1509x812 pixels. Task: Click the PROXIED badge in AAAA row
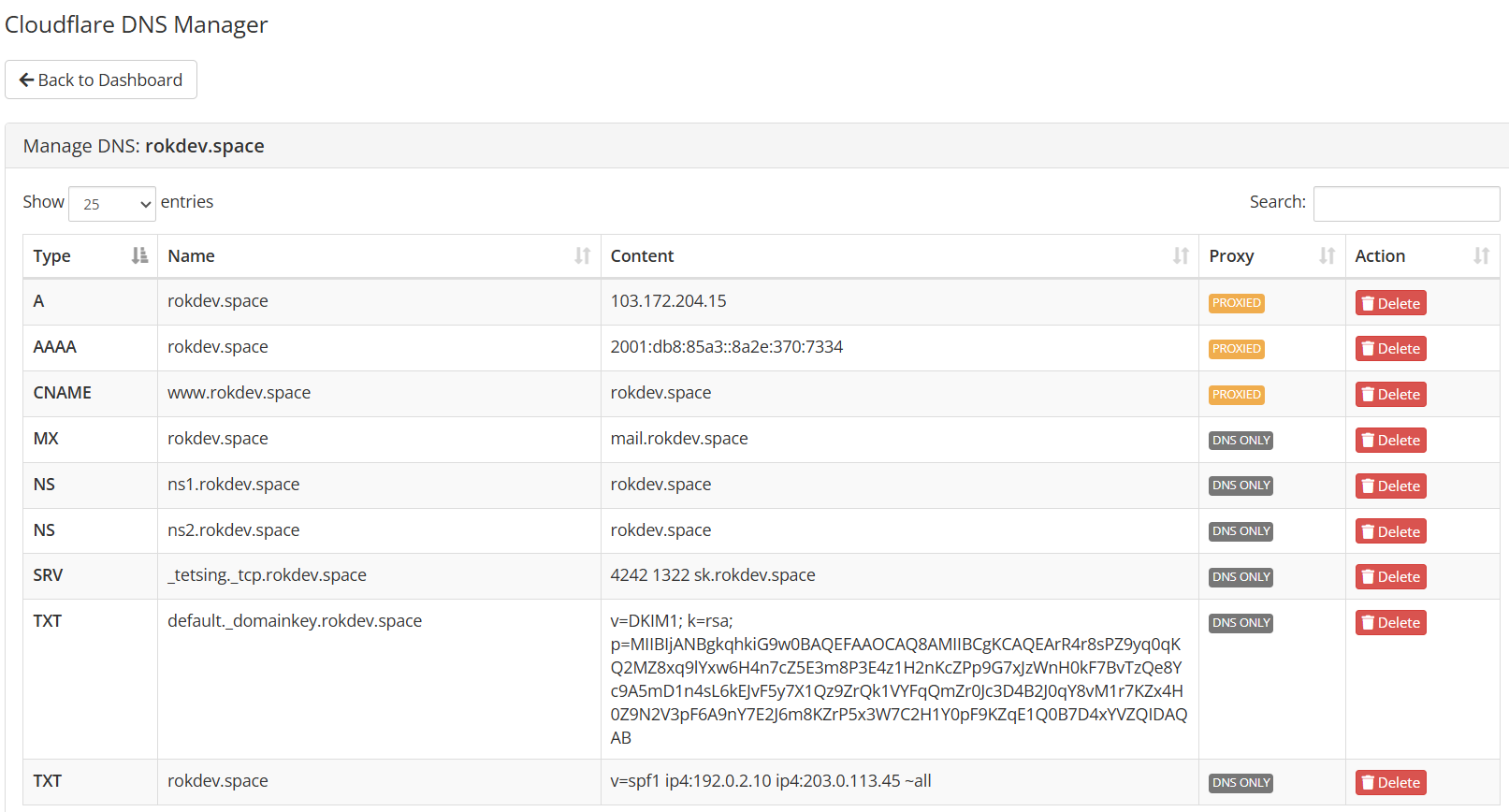(1236, 349)
